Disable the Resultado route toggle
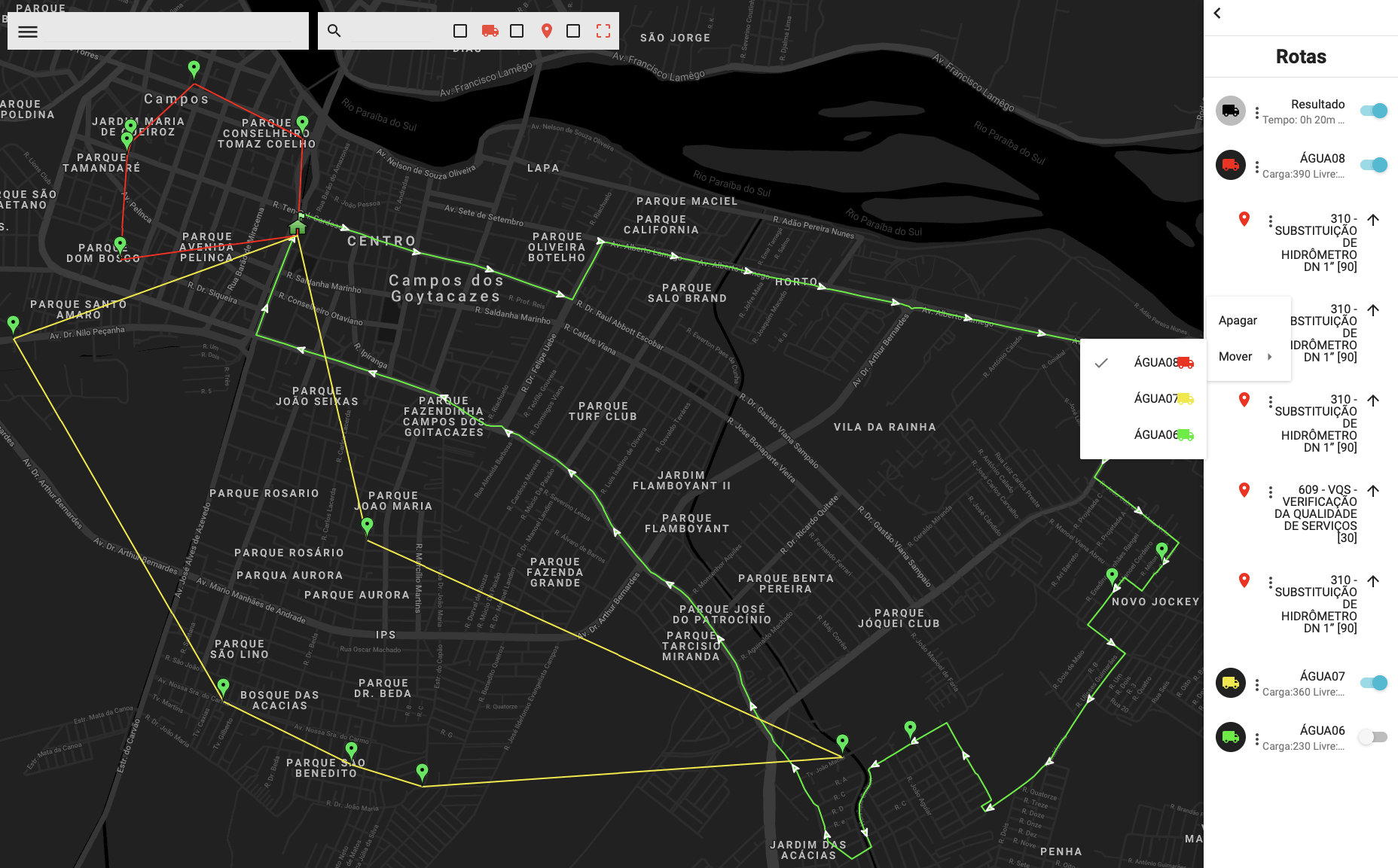1398x868 pixels. pyautogui.click(x=1373, y=111)
